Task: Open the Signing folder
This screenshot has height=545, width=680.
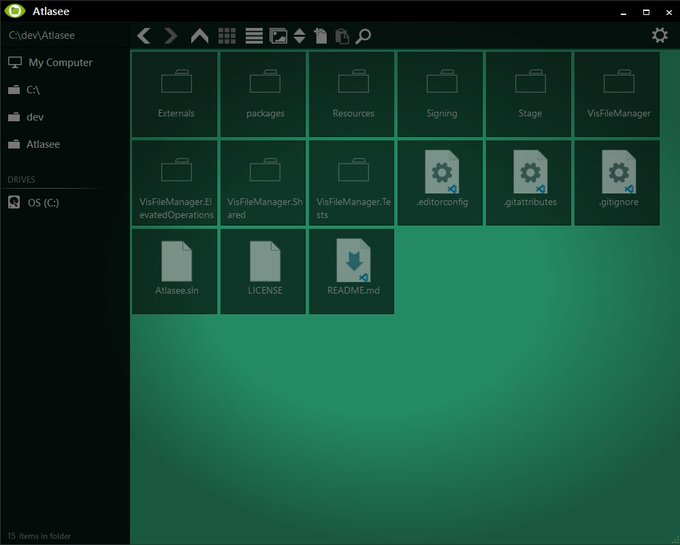Action: [x=440, y=94]
